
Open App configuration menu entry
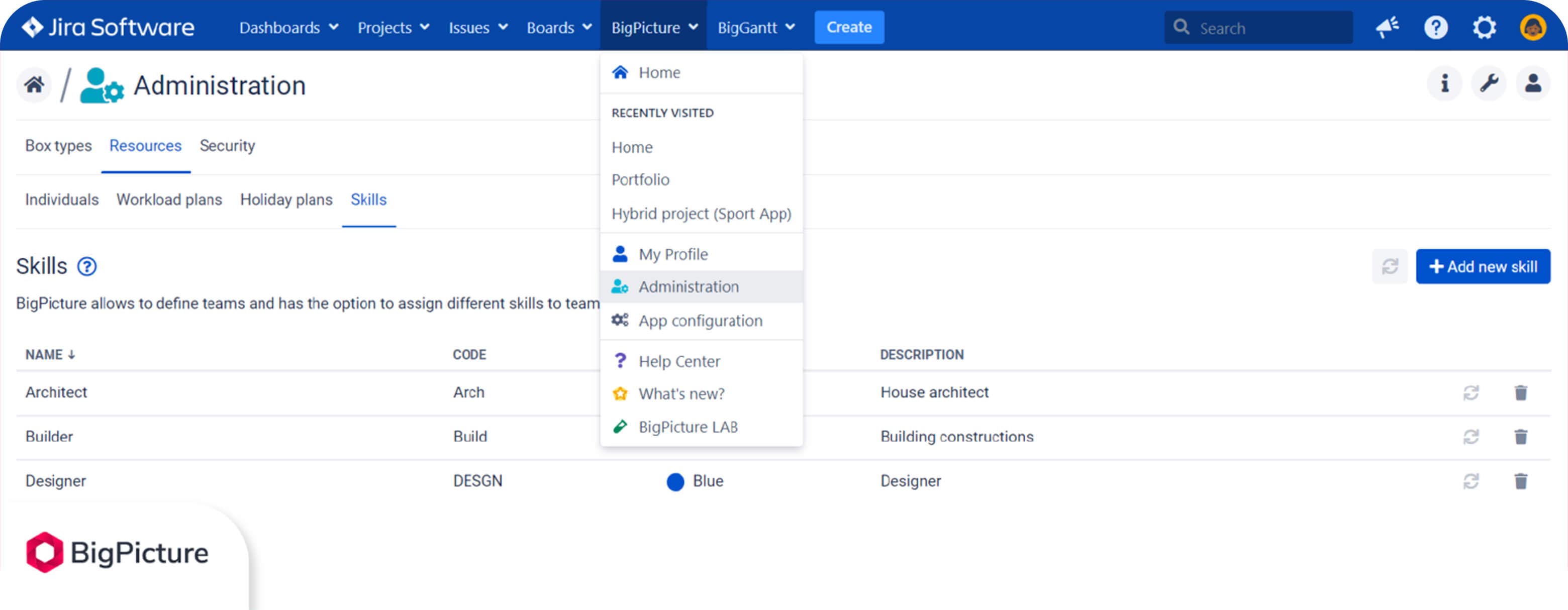coord(701,320)
